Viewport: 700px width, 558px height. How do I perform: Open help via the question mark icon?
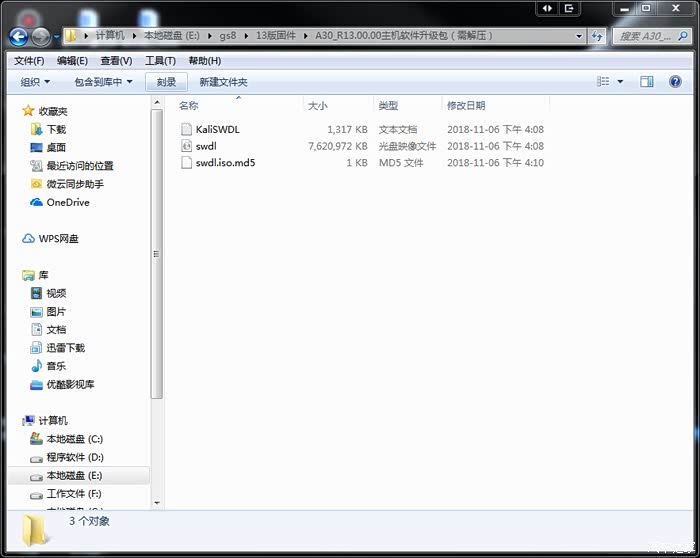click(677, 82)
